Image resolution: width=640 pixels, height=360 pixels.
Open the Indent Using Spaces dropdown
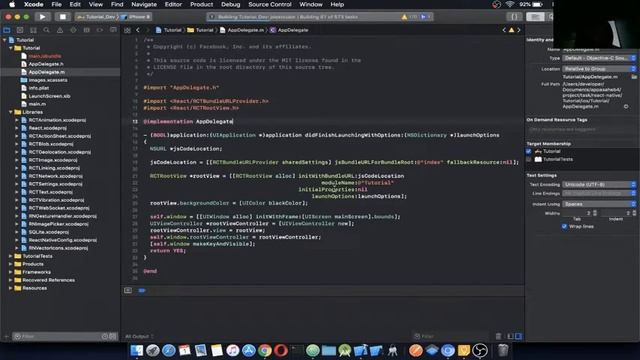pos(599,204)
